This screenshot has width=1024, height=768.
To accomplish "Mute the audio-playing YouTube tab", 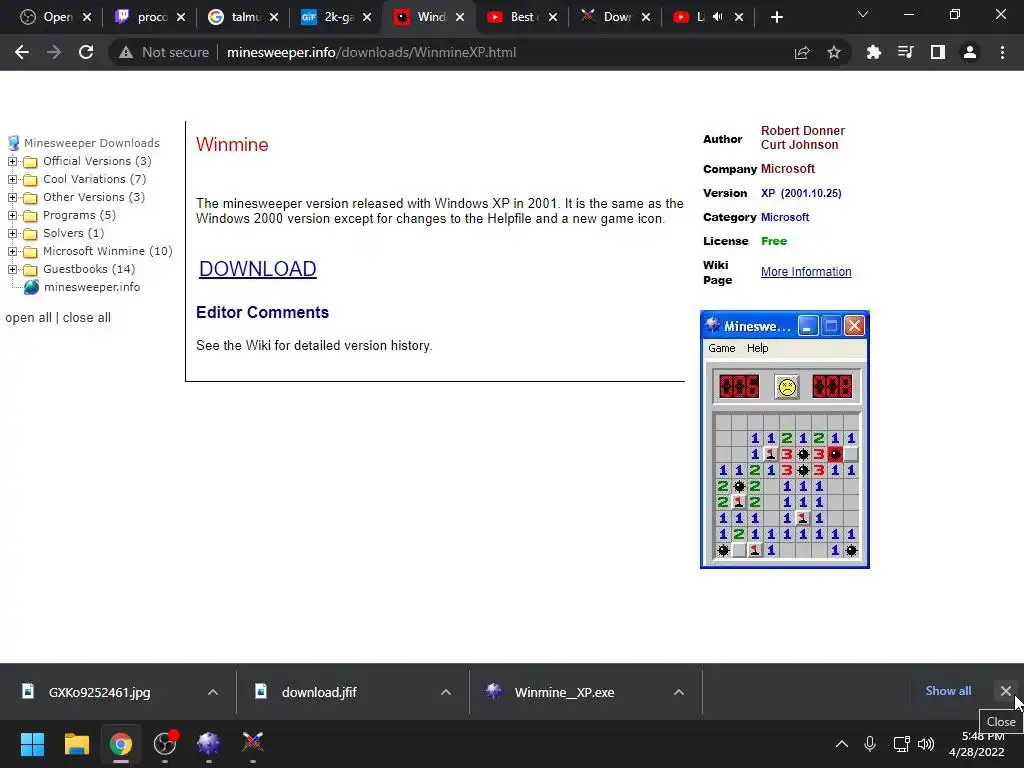I will [x=718, y=17].
